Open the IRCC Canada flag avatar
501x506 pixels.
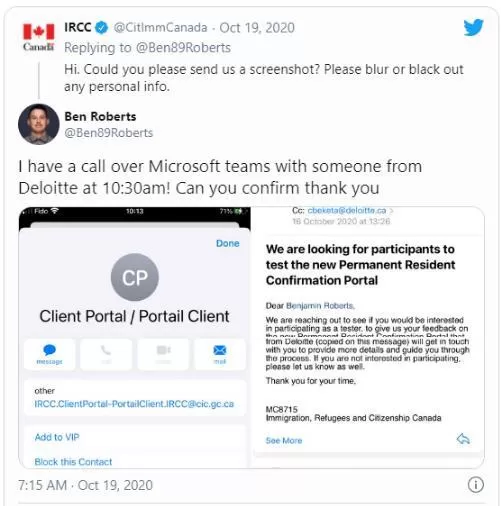pyautogui.click(x=38, y=37)
